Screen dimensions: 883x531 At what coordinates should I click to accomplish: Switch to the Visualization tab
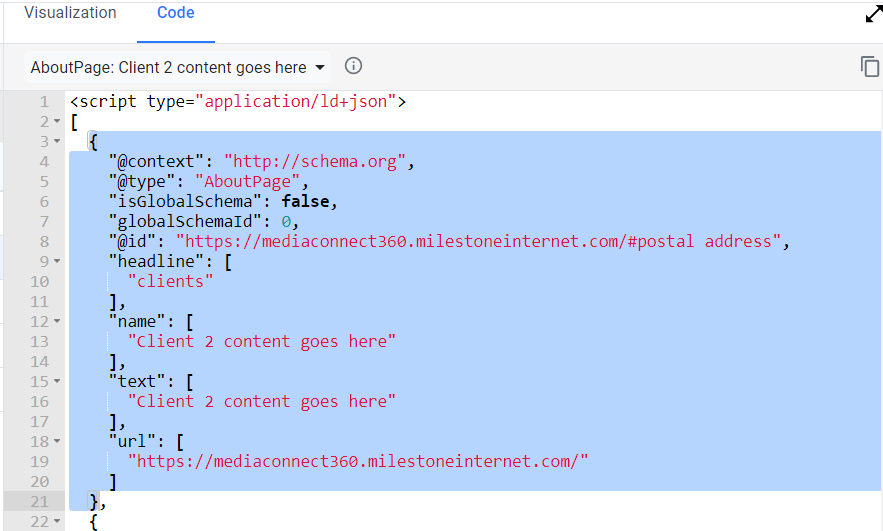tap(70, 13)
